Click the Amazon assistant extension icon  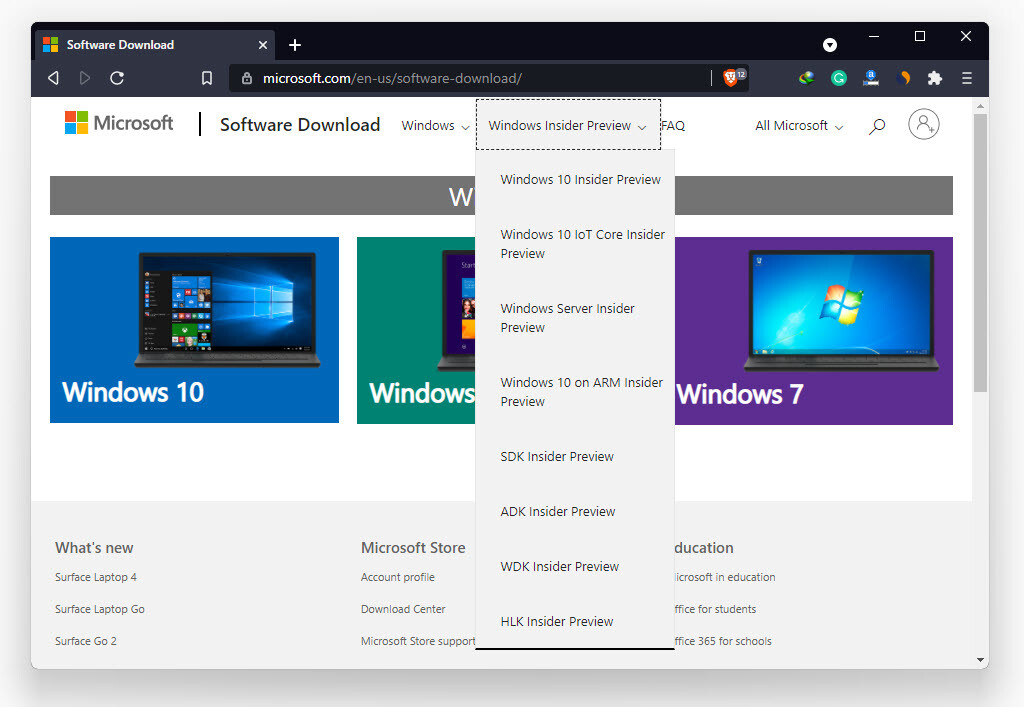pyautogui.click(x=871, y=78)
